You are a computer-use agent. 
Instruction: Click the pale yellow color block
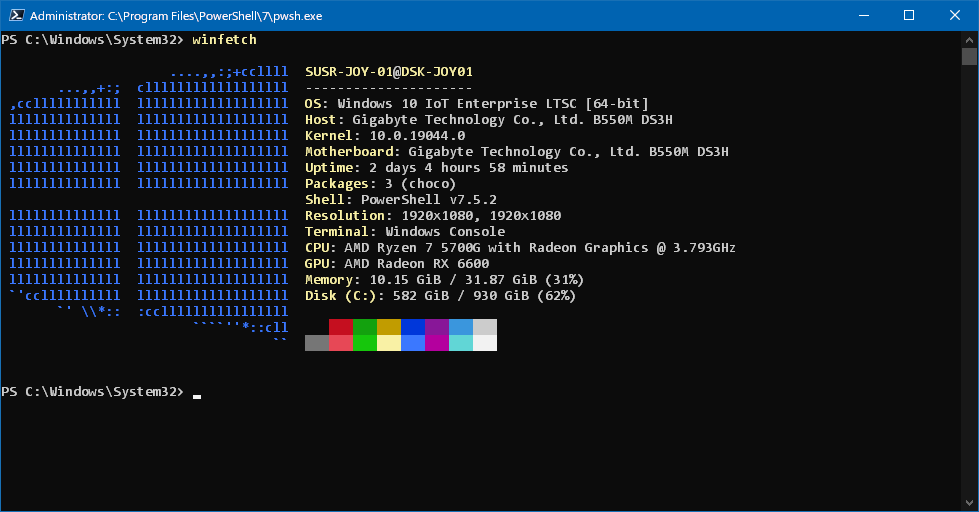click(388, 343)
